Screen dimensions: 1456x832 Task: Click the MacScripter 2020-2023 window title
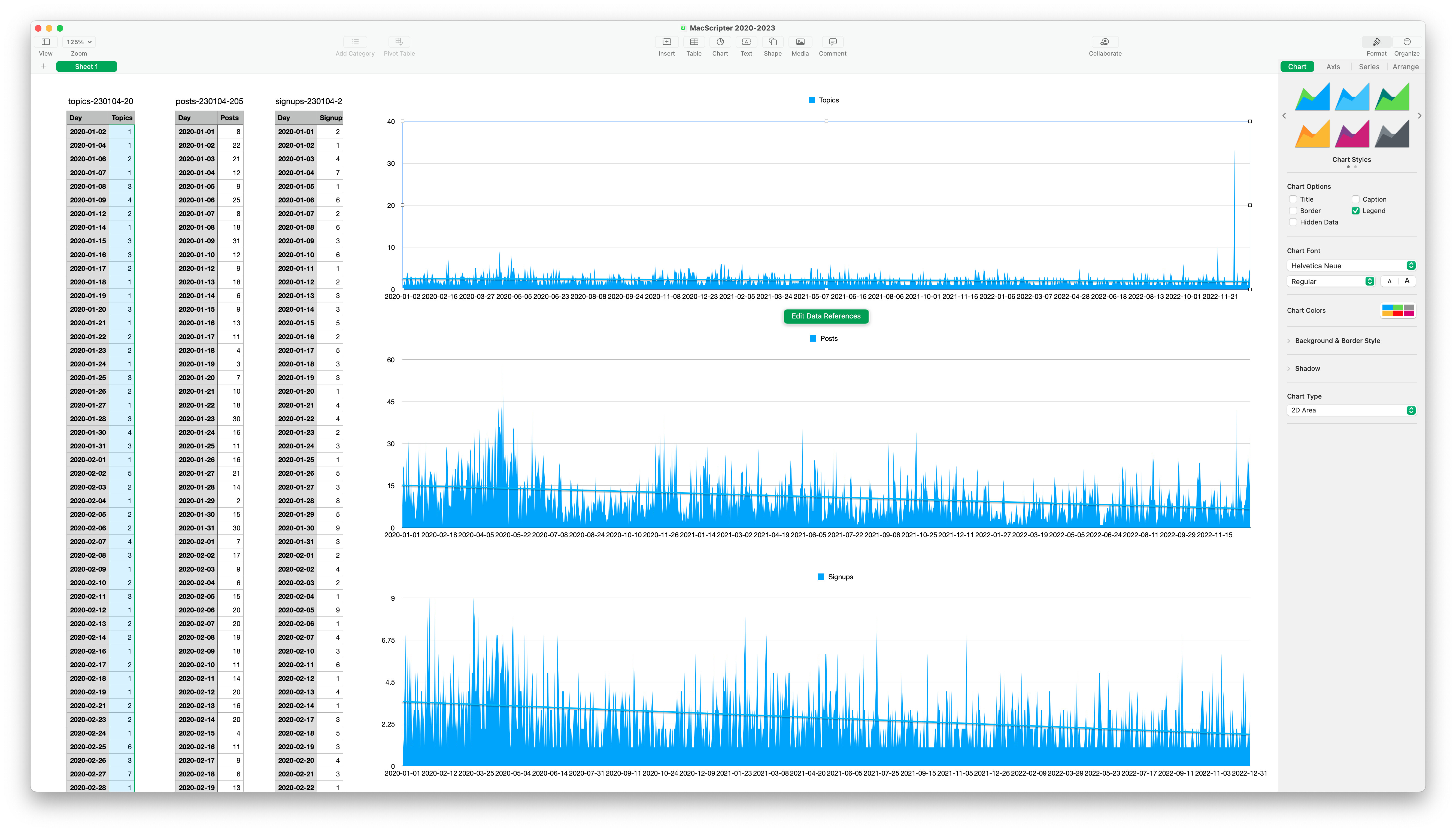(732, 28)
